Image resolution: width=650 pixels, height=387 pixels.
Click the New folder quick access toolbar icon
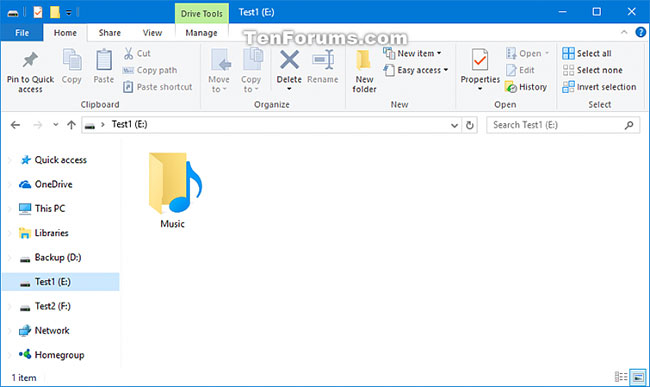pos(54,12)
